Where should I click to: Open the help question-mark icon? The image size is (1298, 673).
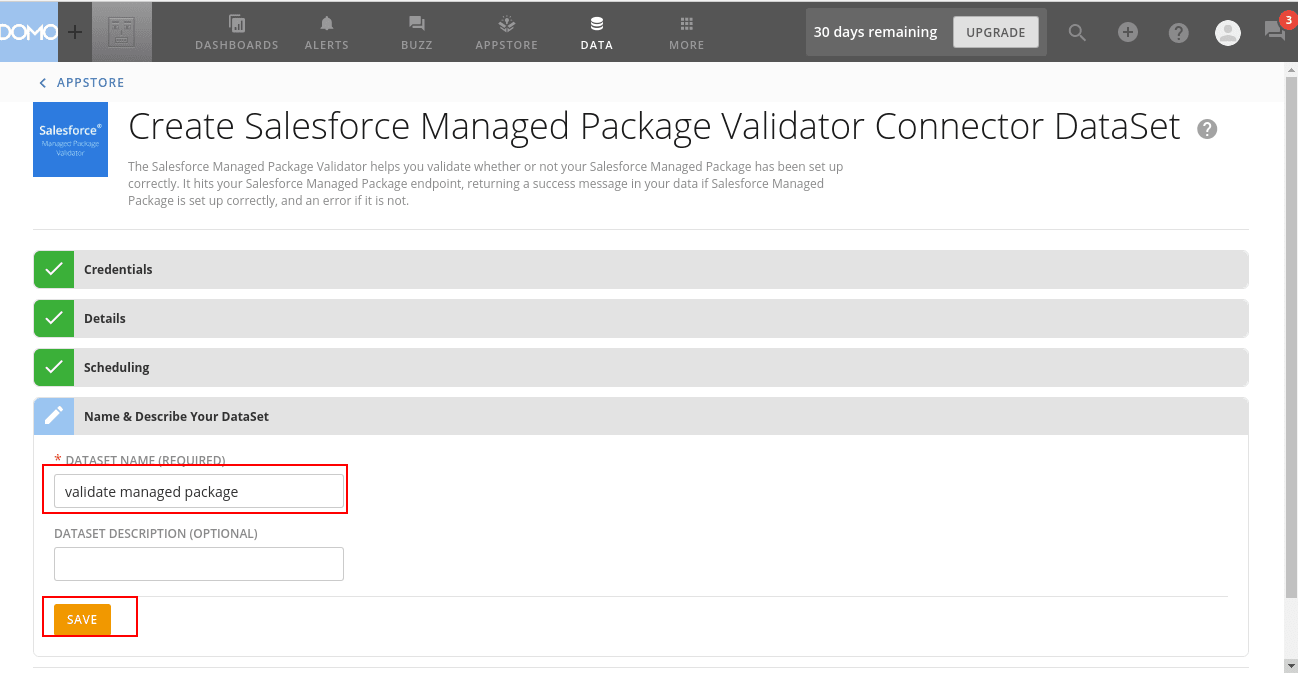tap(1178, 32)
